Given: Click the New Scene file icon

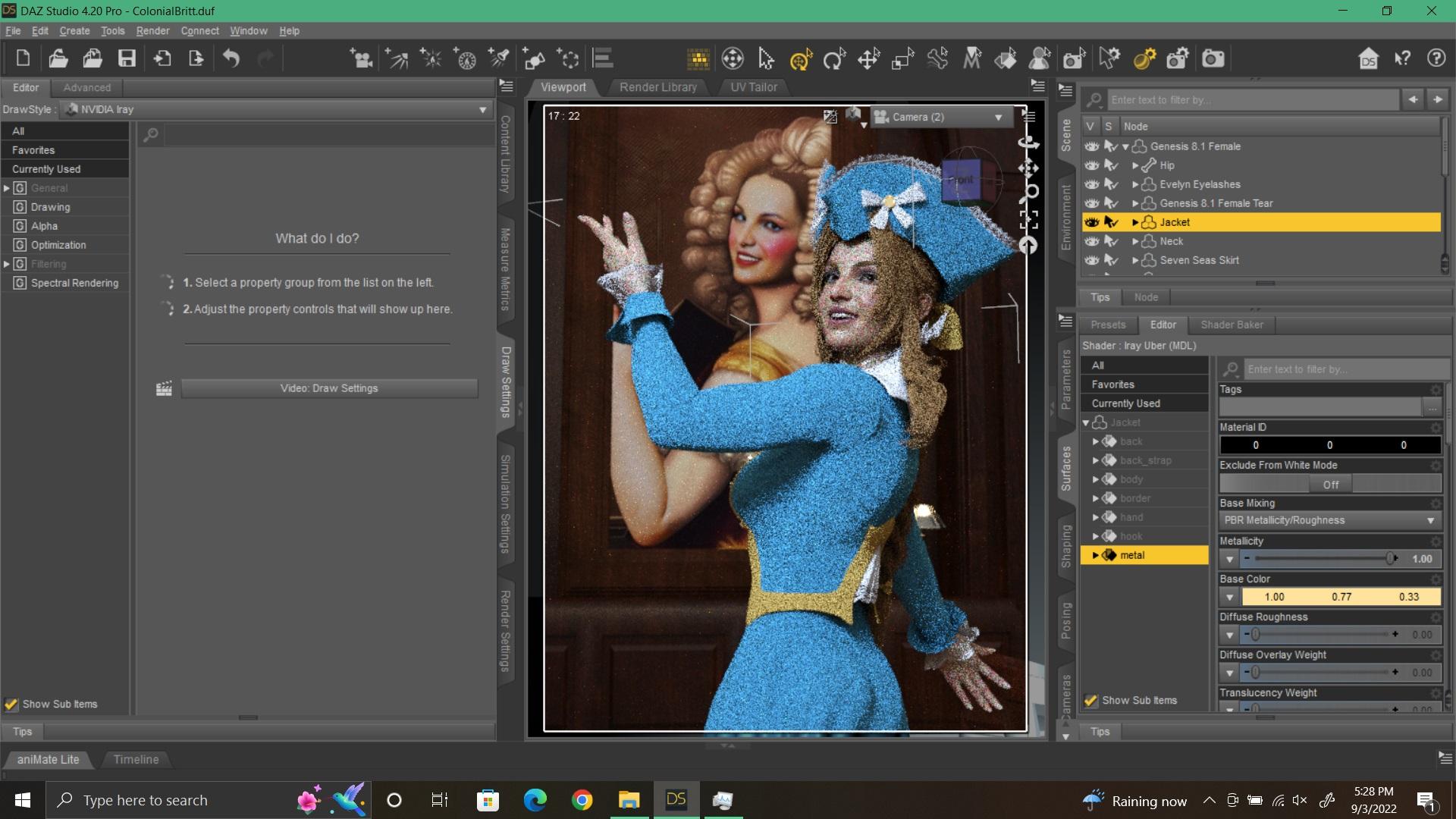Looking at the screenshot, I should click(23, 58).
